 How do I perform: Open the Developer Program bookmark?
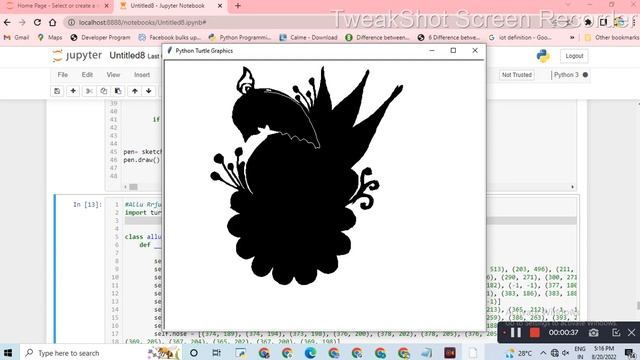100,38
